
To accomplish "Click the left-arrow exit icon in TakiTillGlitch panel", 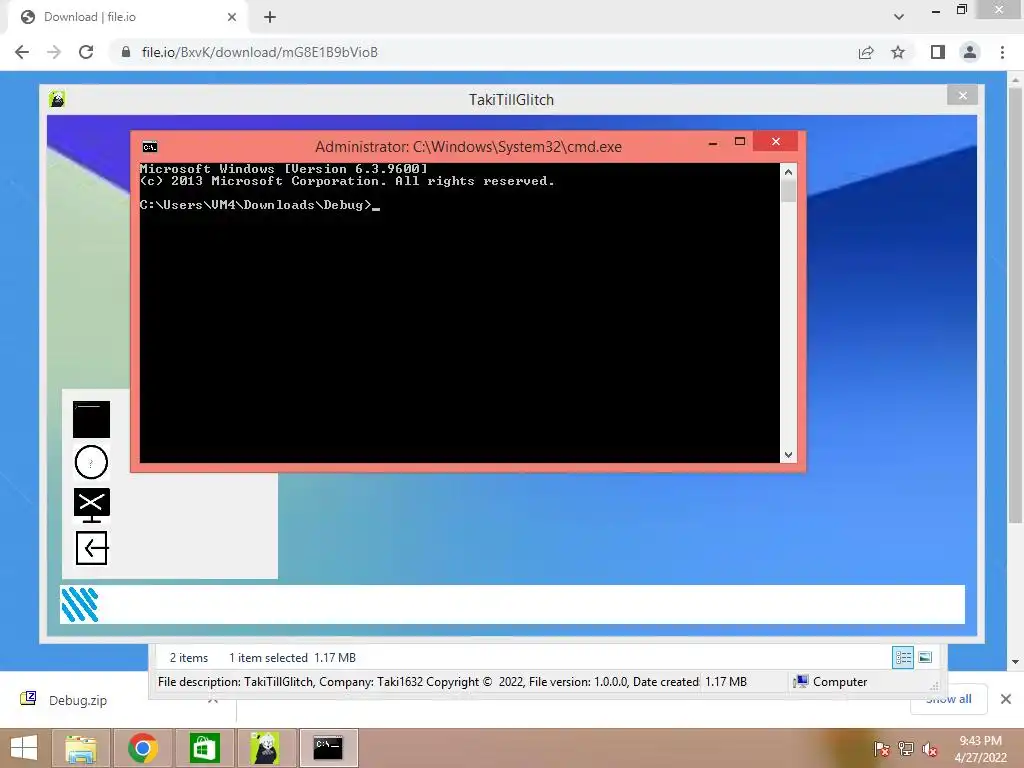I will coord(91,548).
